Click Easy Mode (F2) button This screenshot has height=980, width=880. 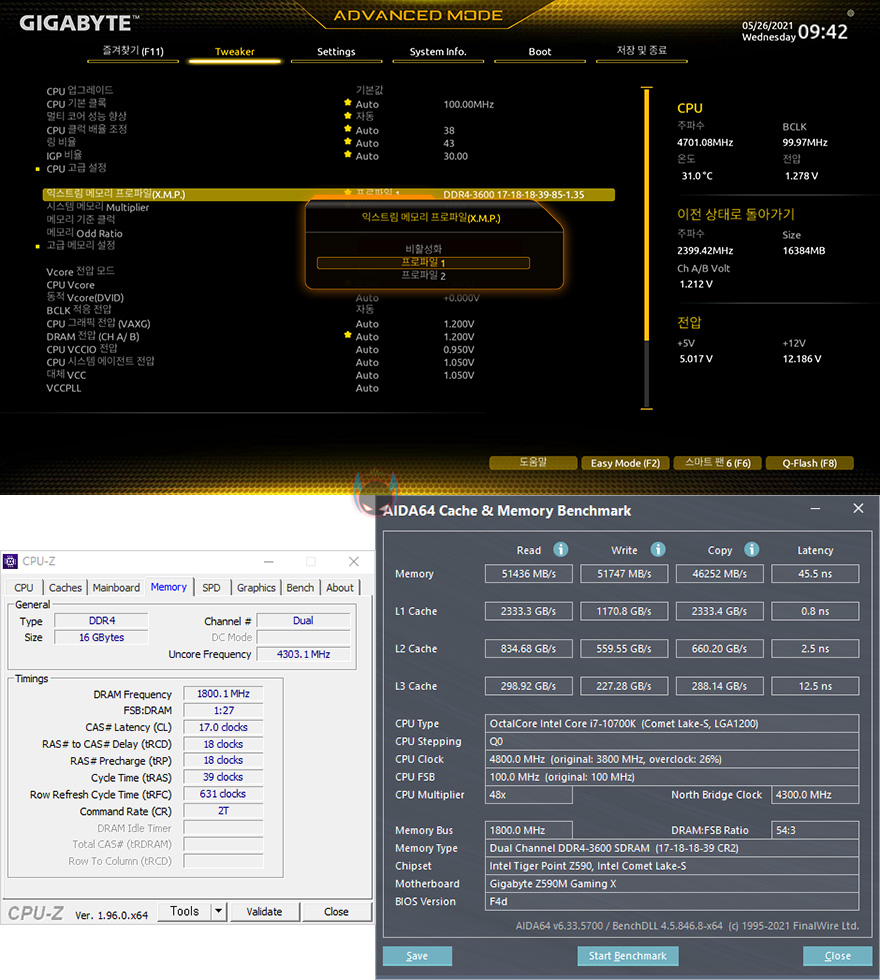pyautogui.click(x=625, y=462)
